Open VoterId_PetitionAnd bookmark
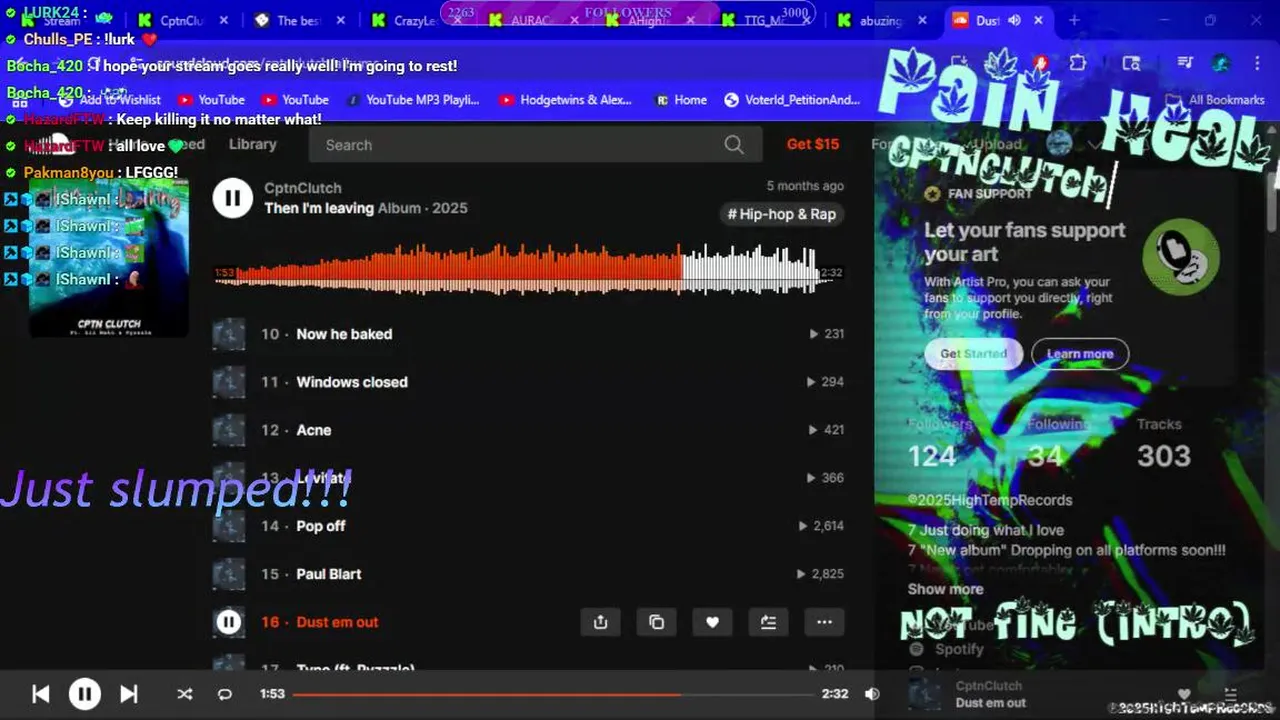 click(792, 100)
